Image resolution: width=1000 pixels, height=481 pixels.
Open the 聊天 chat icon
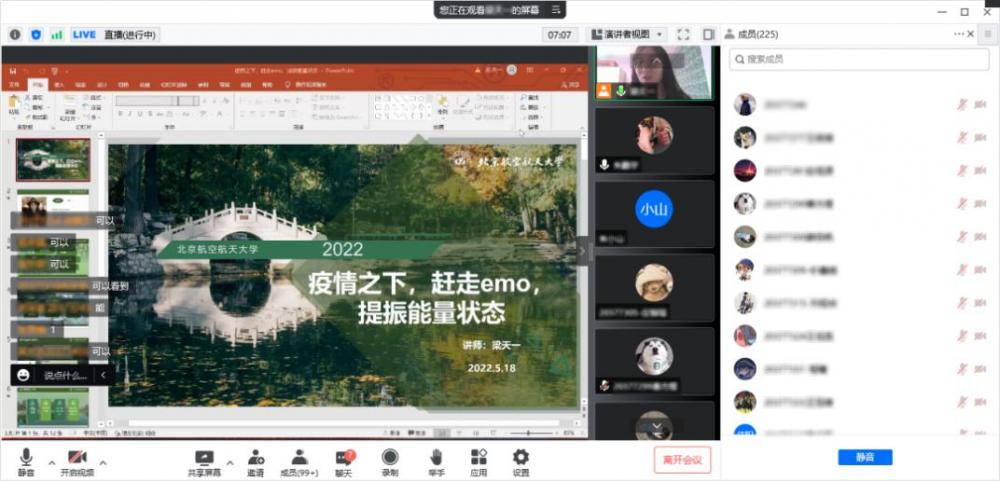coord(345,460)
